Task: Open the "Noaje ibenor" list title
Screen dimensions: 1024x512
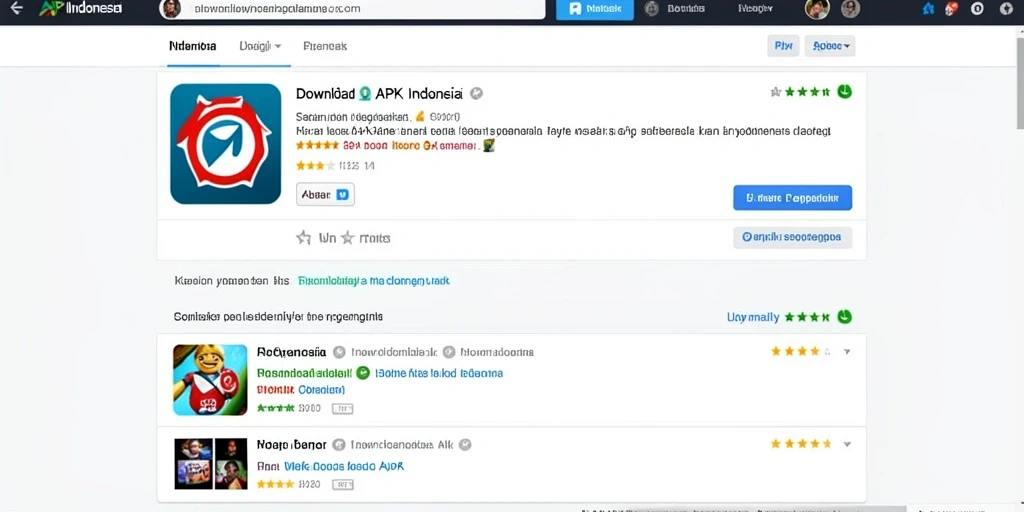Action: point(291,445)
